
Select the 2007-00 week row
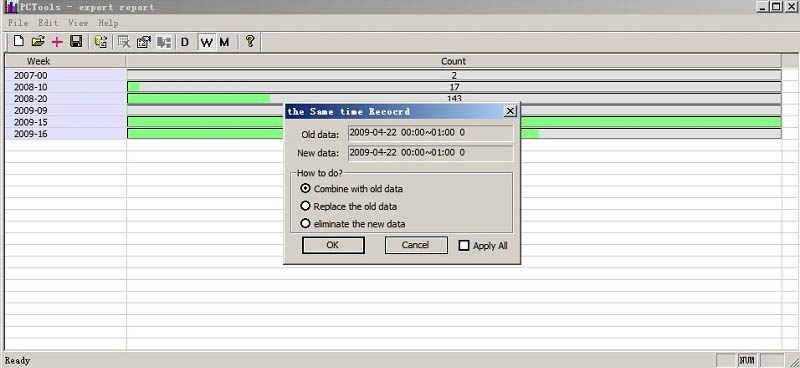[x=66, y=76]
